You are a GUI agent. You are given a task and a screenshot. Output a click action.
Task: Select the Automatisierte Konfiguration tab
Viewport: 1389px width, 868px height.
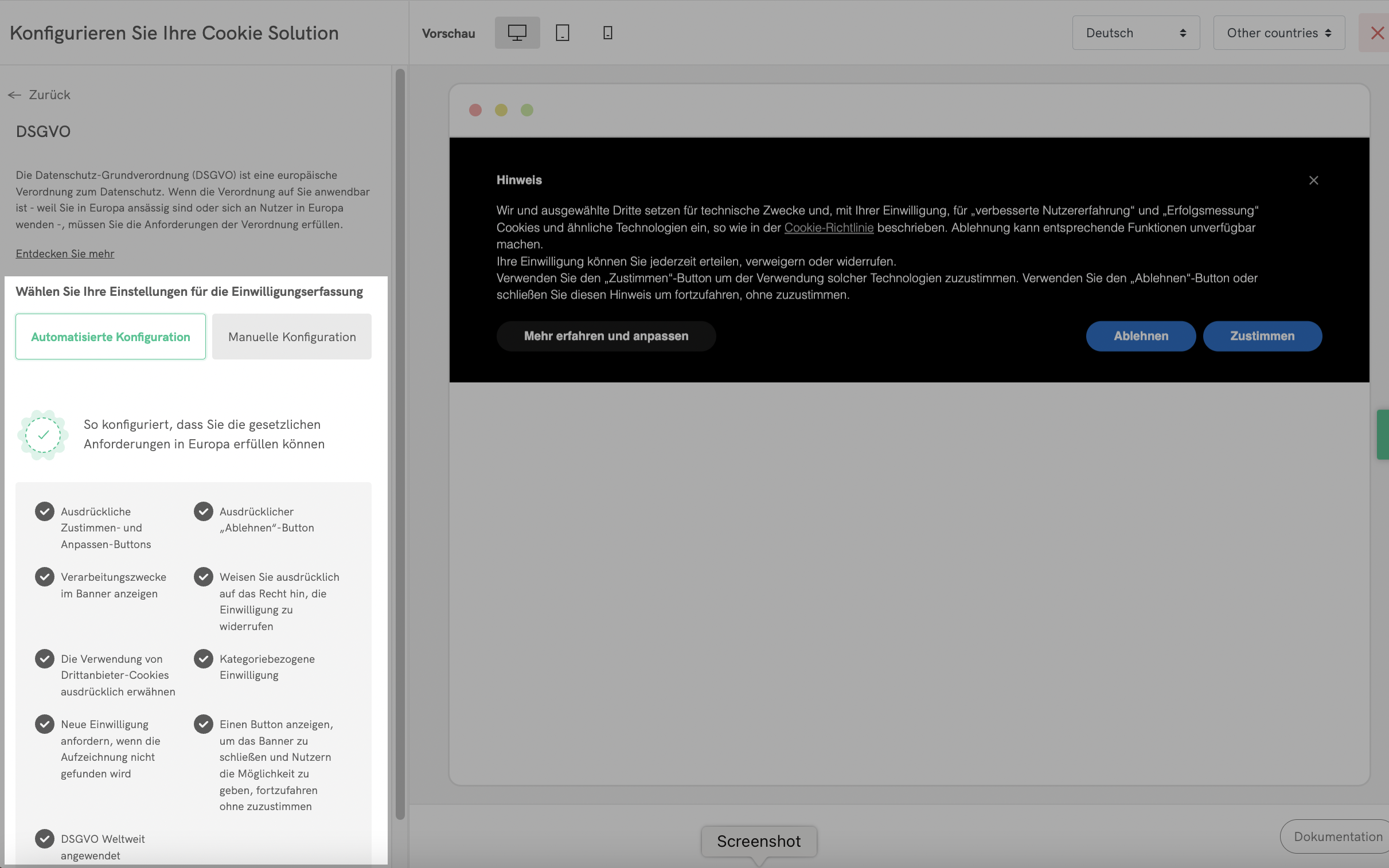[x=110, y=337]
